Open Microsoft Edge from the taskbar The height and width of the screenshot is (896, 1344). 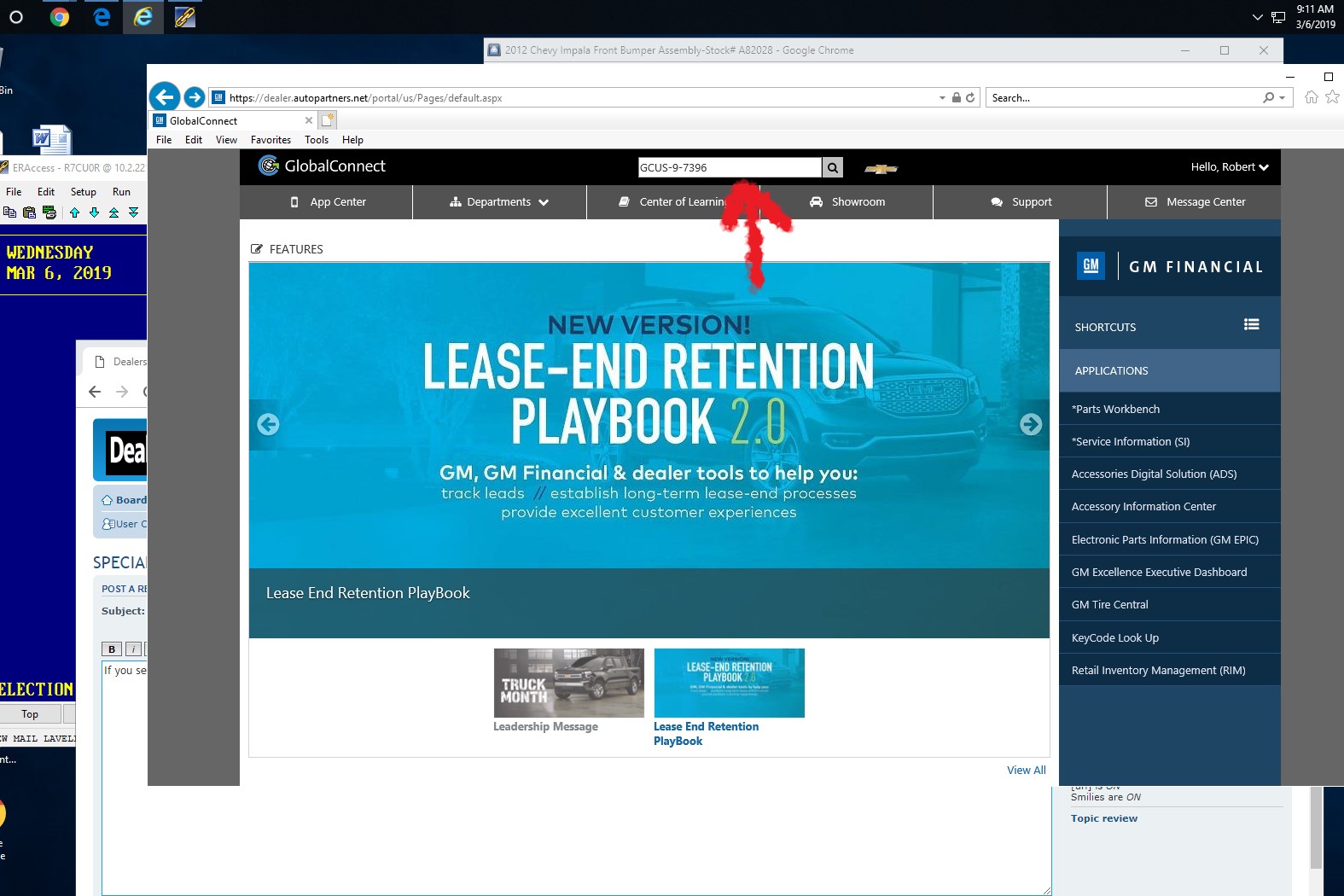click(x=102, y=17)
